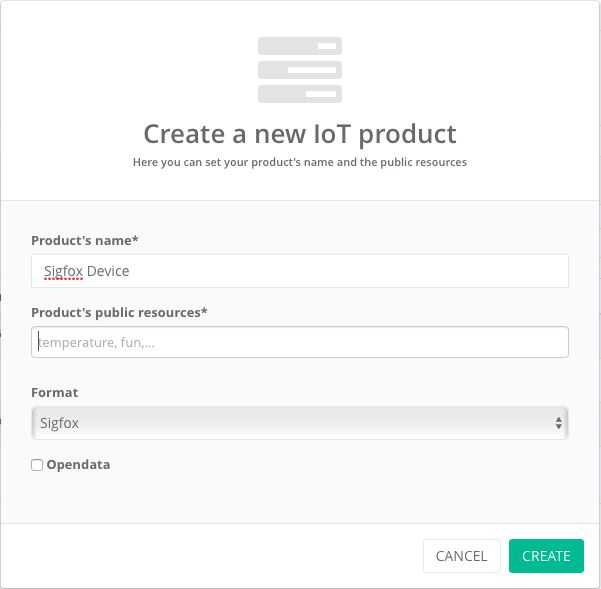The width and height of the screenshot is (601, 589).
Task: Click the Opendata label text
Action: tap(78, 465)
